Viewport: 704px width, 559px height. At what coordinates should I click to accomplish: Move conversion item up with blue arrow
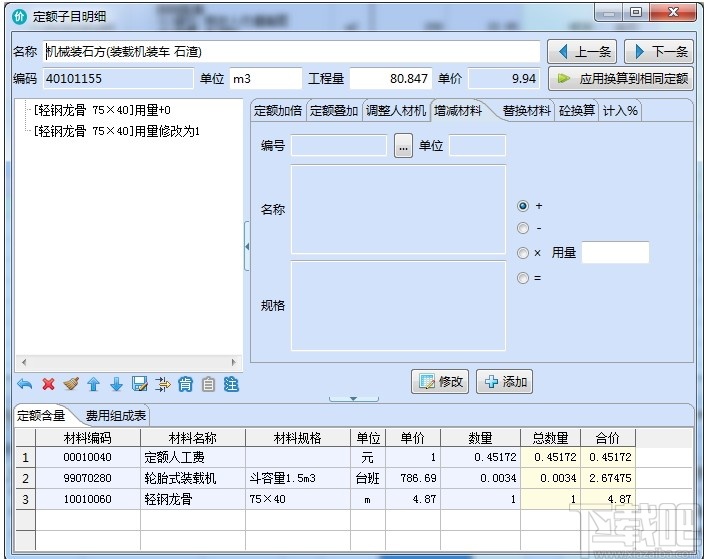(x=93, y=384)
